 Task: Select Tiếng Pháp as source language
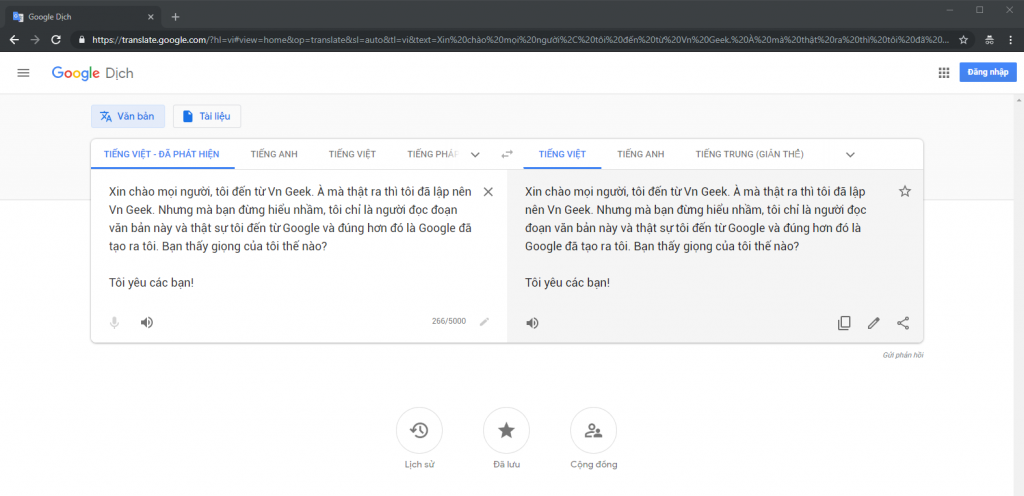click(x=431, y=155)
